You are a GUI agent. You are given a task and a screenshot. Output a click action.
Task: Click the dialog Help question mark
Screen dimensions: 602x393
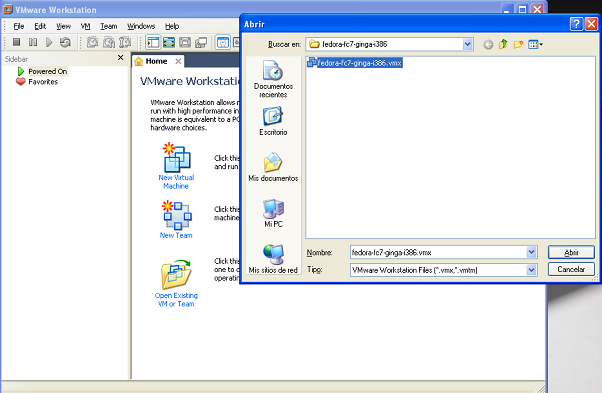[576, 24]
